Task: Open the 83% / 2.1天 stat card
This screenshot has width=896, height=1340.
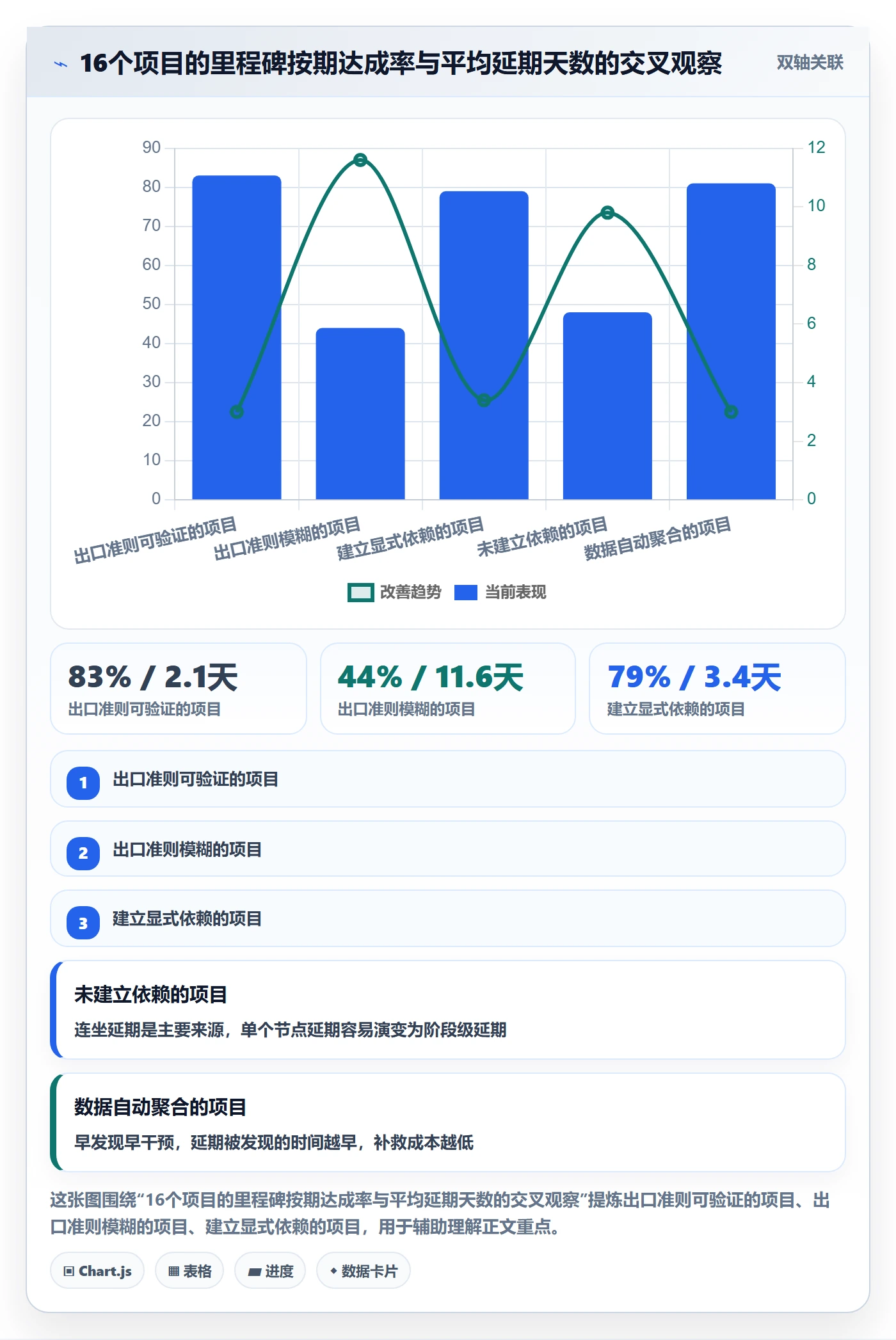Action: tap(179, 689)
